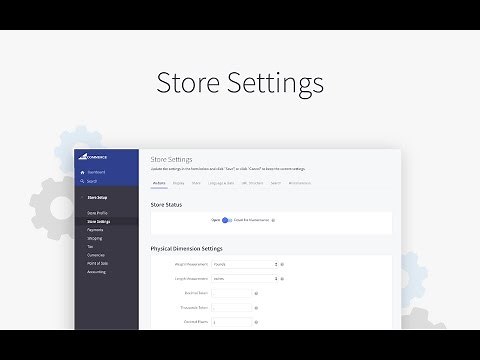Click the Down for Maintenance label
Viewport: 480px width, 360px height.
coord(251,220)
